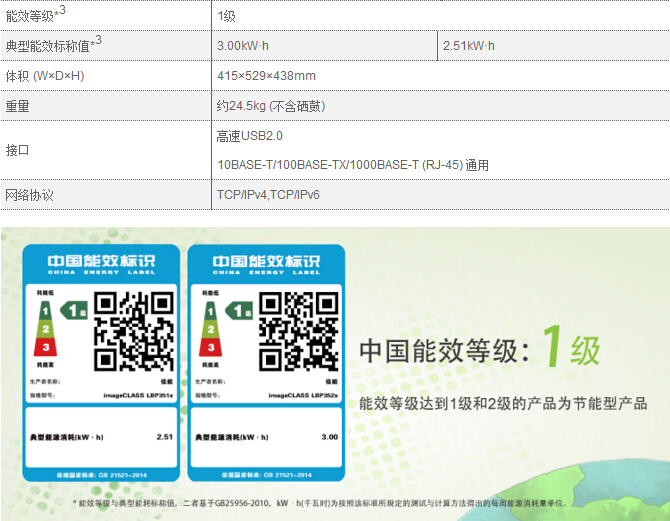Click the 3.00kW·h value cell
The width and height of the screenshot is (670, 521).
[x=243, y=46]
